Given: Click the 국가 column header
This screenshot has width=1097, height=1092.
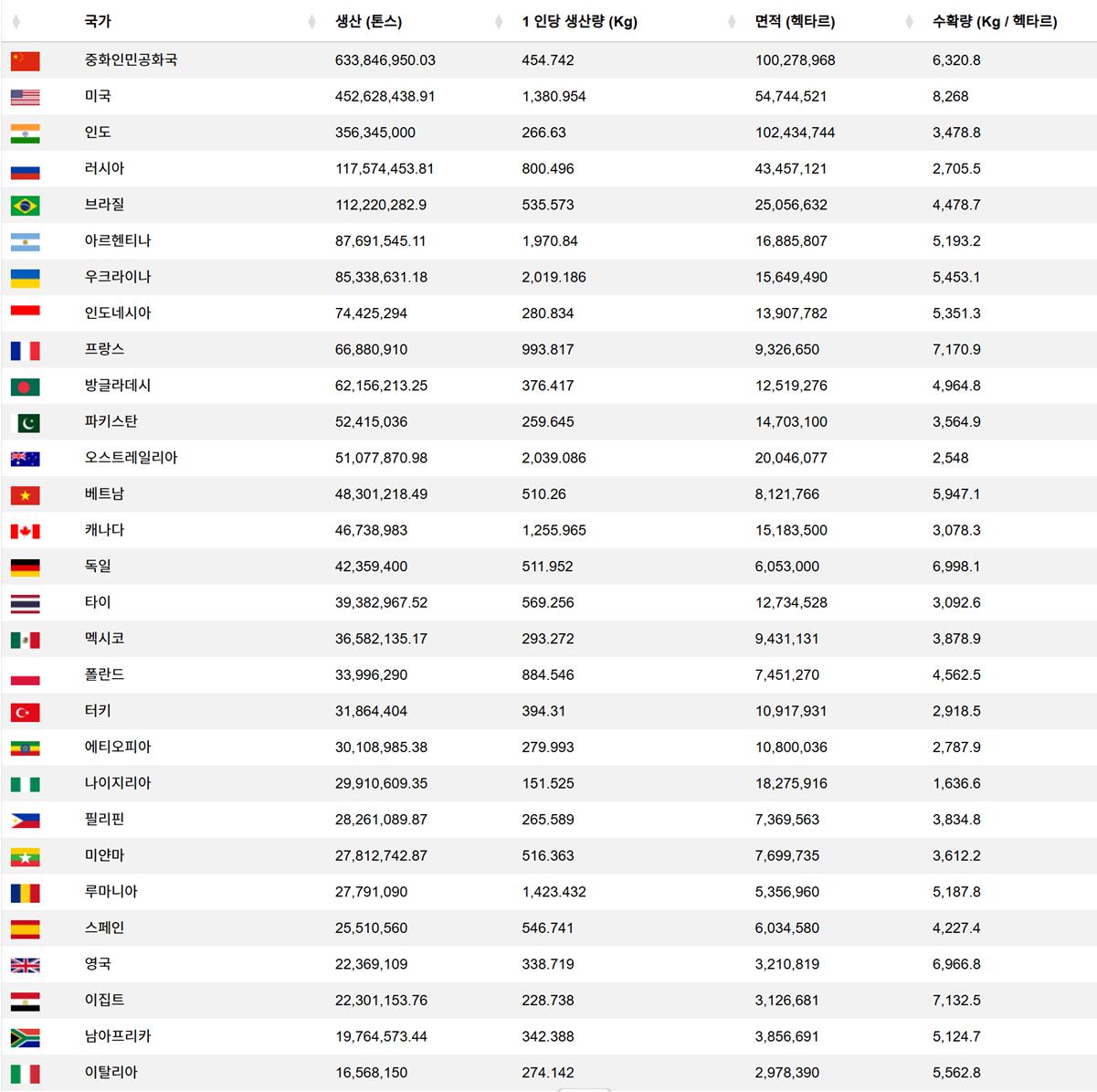Looking at the screenshot, I should 98,21.
